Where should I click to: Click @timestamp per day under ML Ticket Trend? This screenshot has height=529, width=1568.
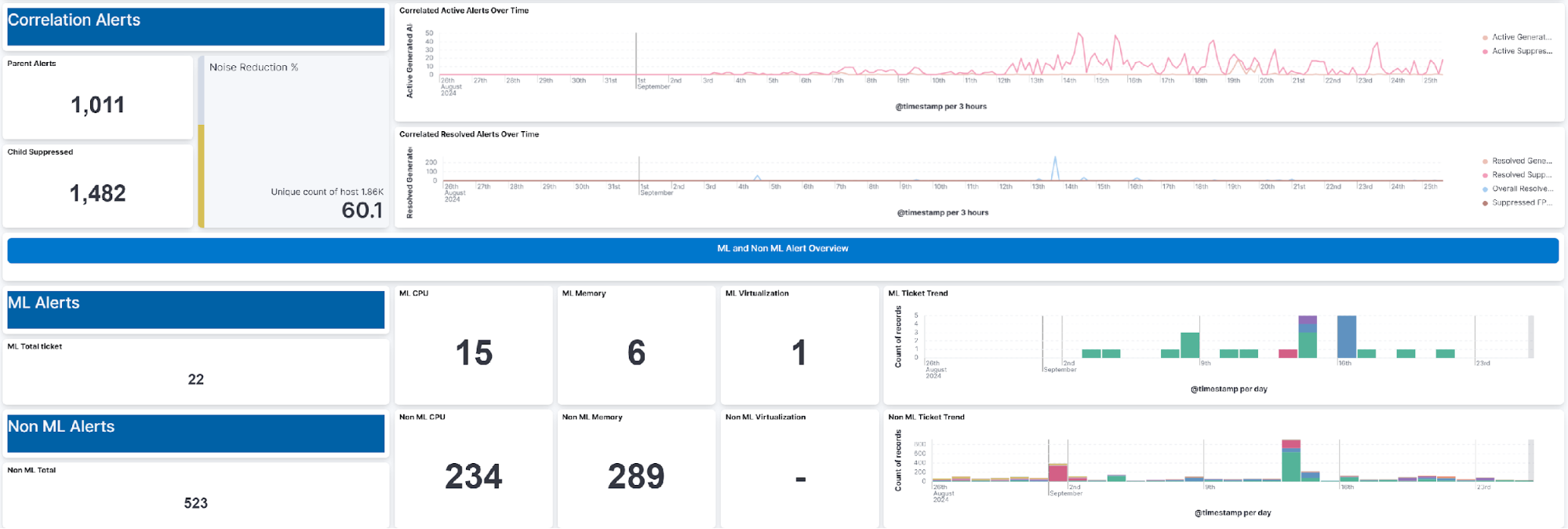(1229, 389)
